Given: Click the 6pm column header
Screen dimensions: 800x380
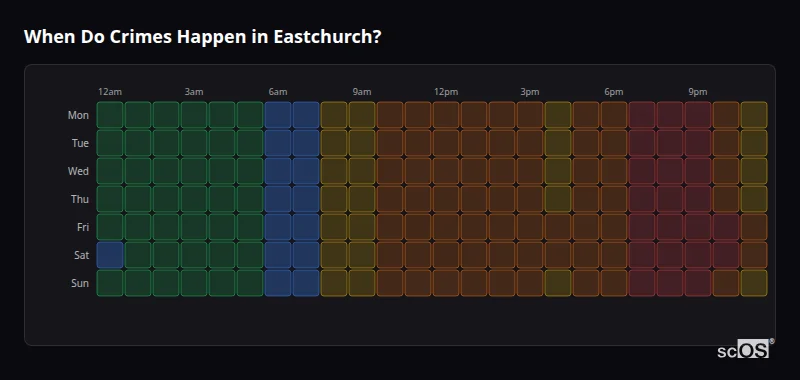Looking at the screenshot, I should click(x=614, y=92).
